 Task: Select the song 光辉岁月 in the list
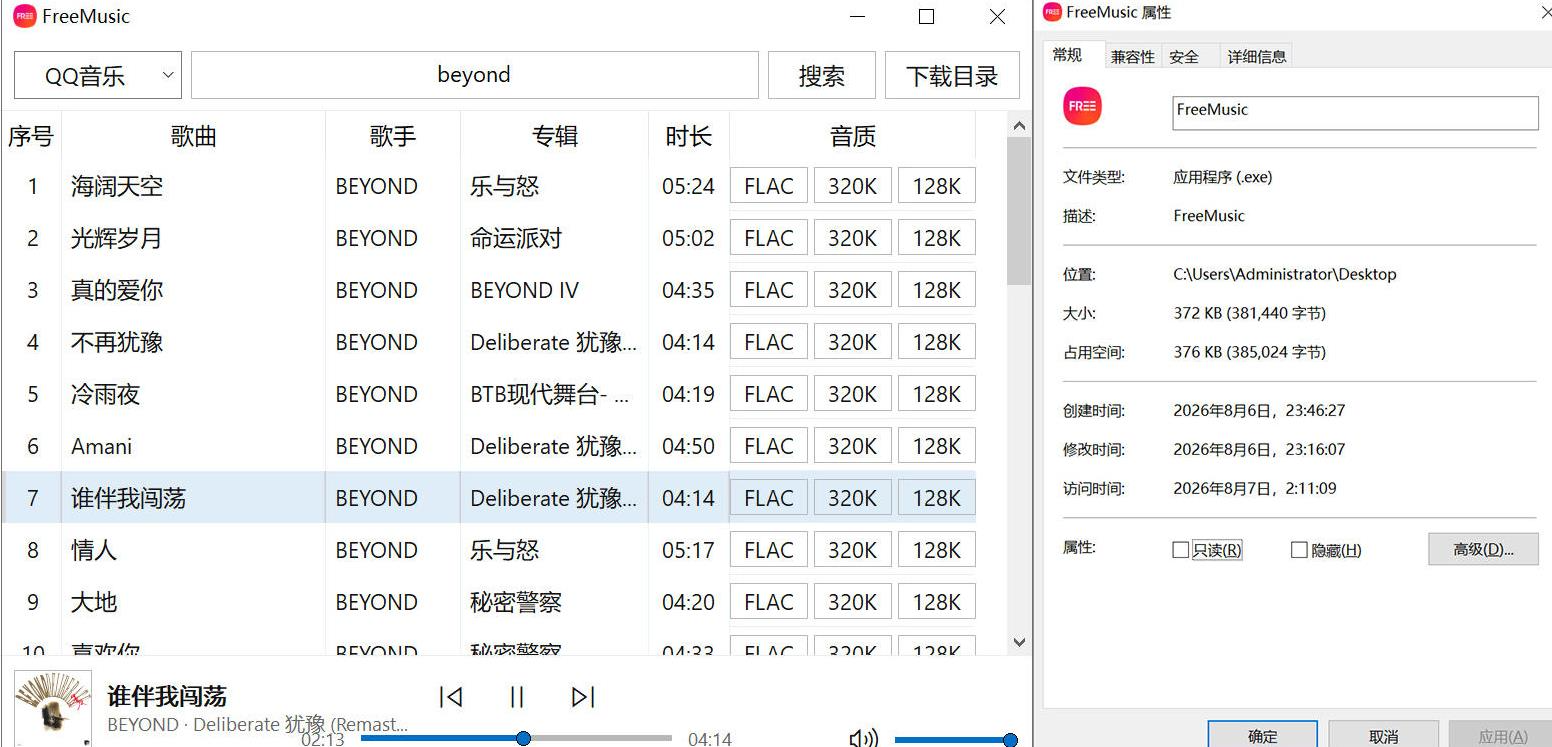coord(117,238)
